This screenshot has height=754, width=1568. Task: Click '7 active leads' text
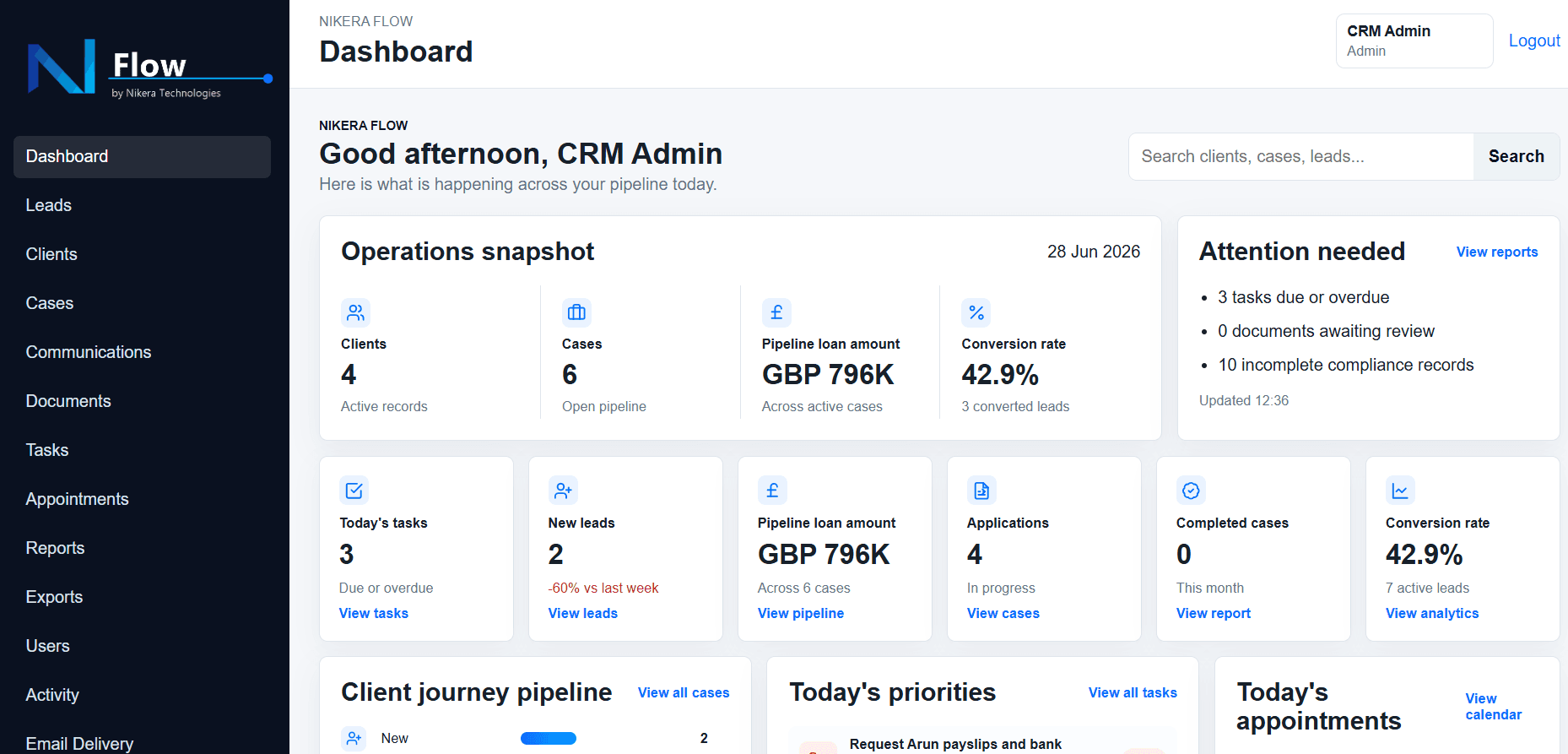click(x=1427, y=588)
